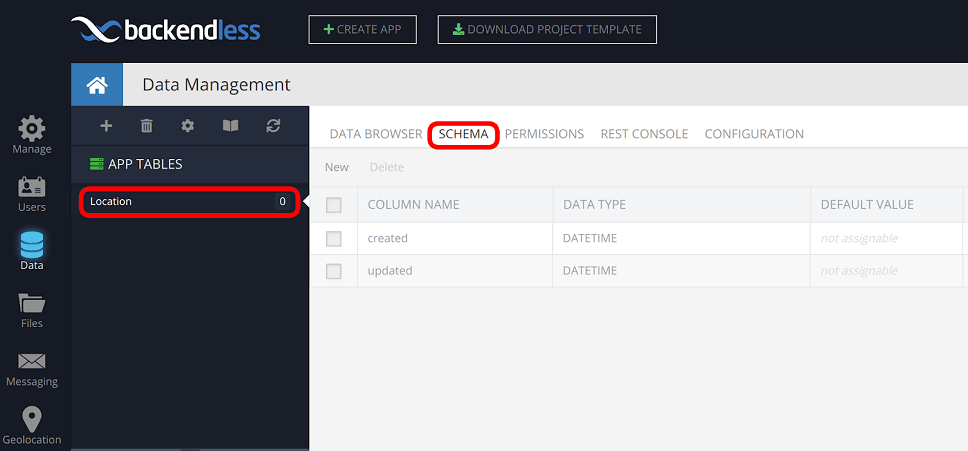Open table settings gear icon
Viewport: 968px width, 451px height.
[188, 126]
